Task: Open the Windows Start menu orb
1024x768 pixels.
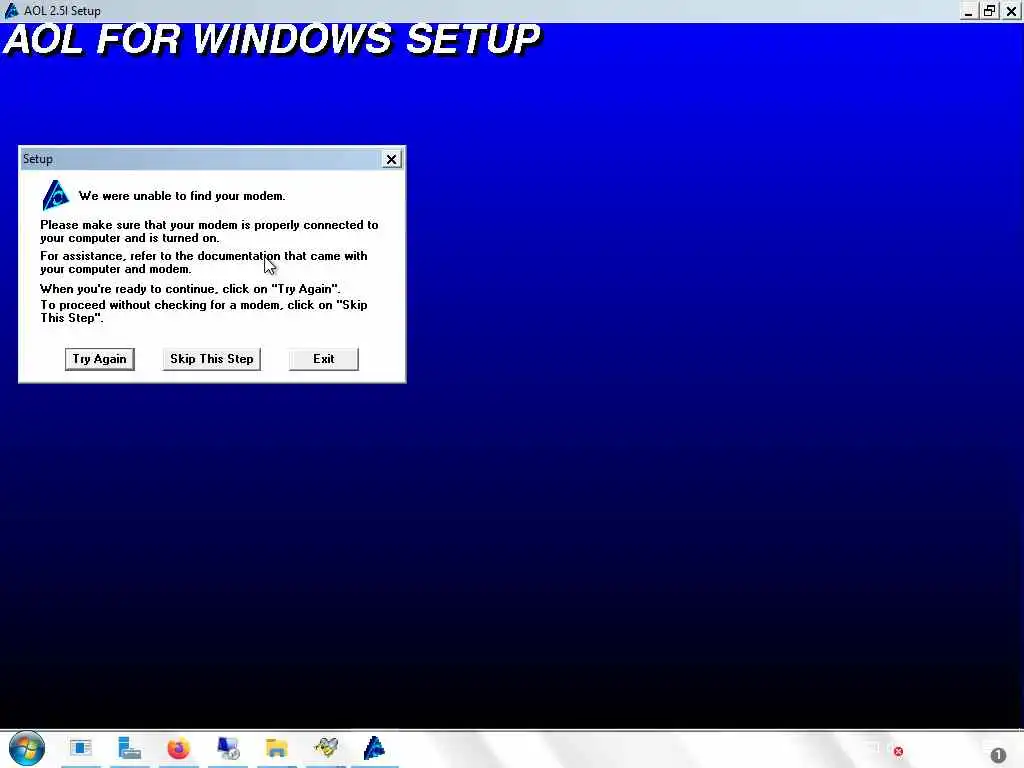Action: click(27, 748)
